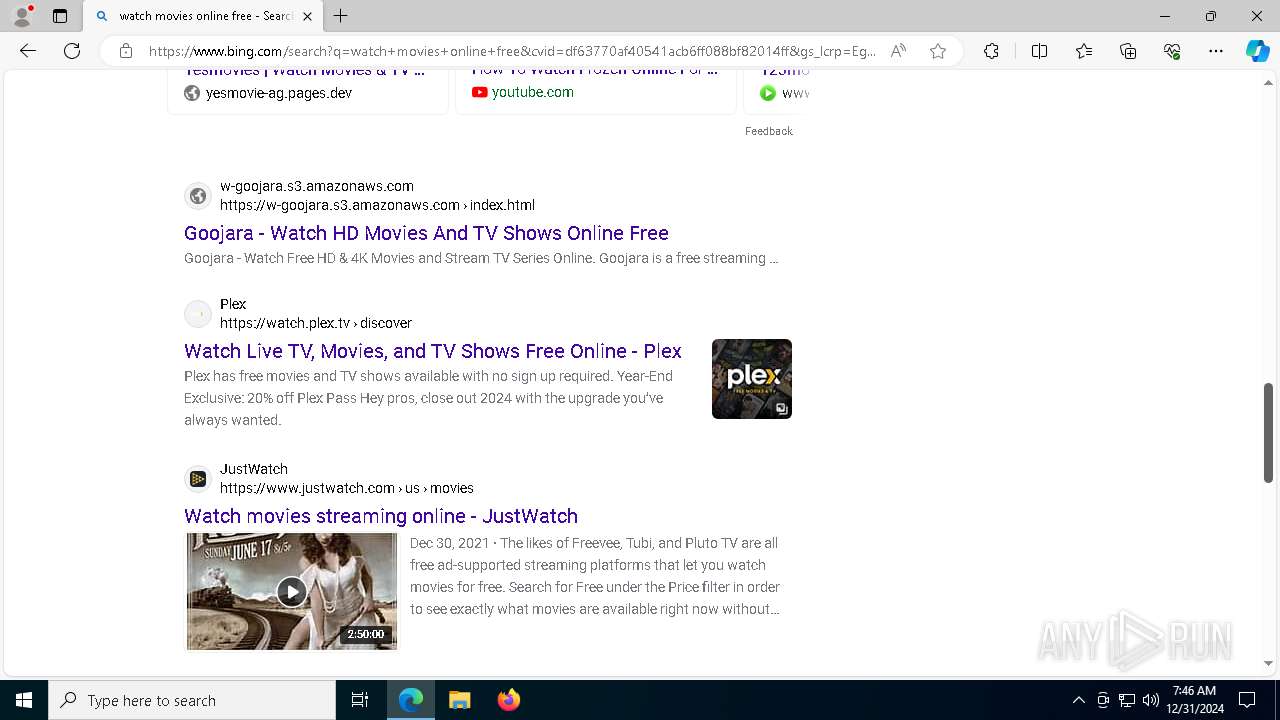Open w-goojara.s3.amazonaws.com URL link
The width and height of the screenshot is (1280, 720).
[377, 205]
